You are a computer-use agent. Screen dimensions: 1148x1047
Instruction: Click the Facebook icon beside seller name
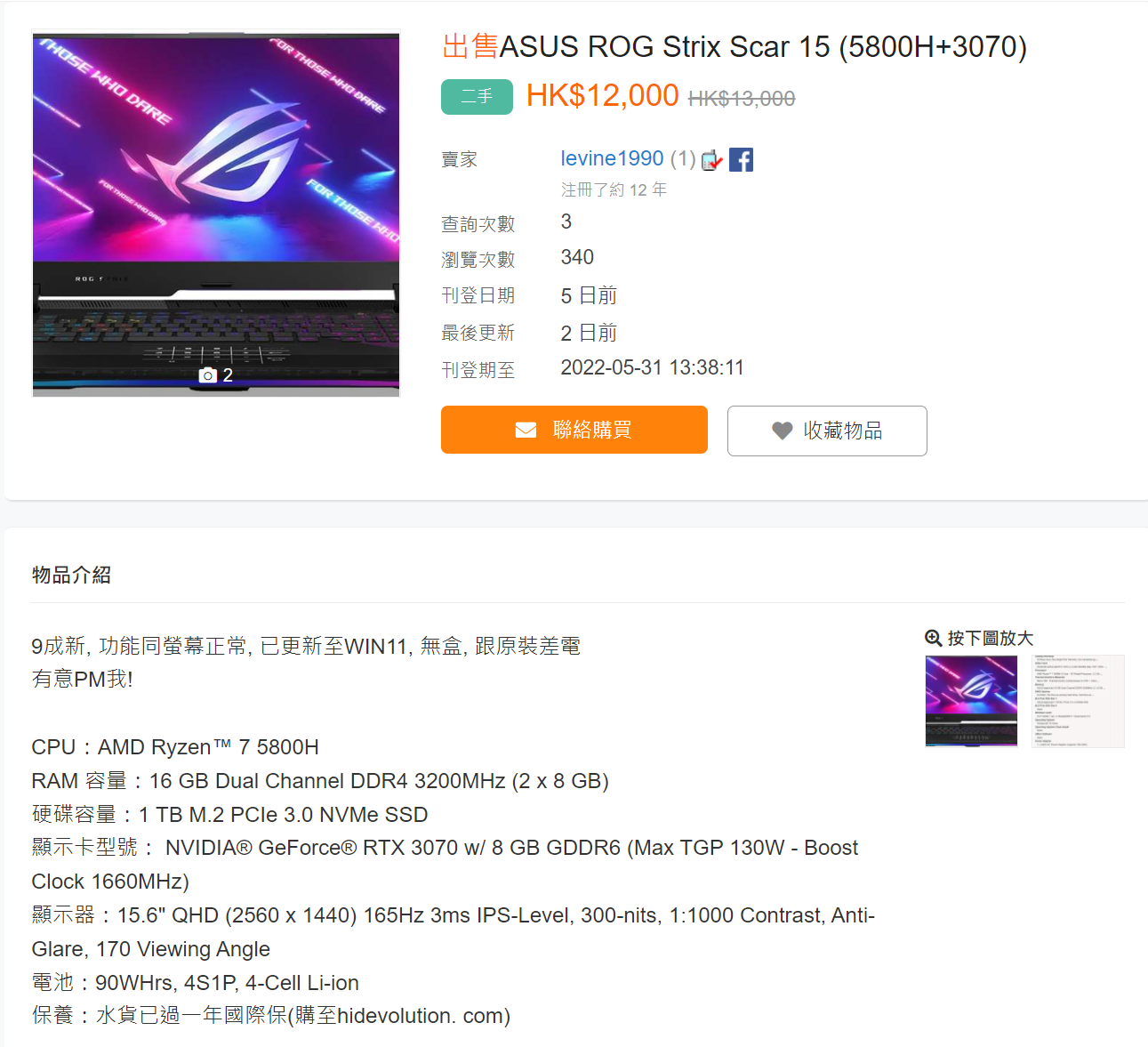point(741,159)
